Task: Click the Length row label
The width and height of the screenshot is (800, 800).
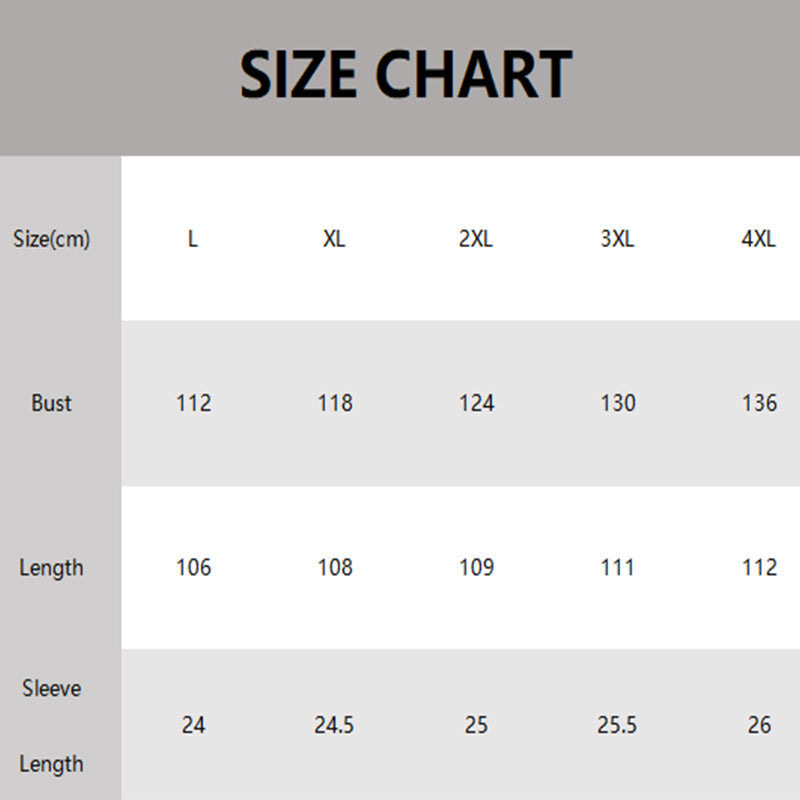Action: coord(51,568)
